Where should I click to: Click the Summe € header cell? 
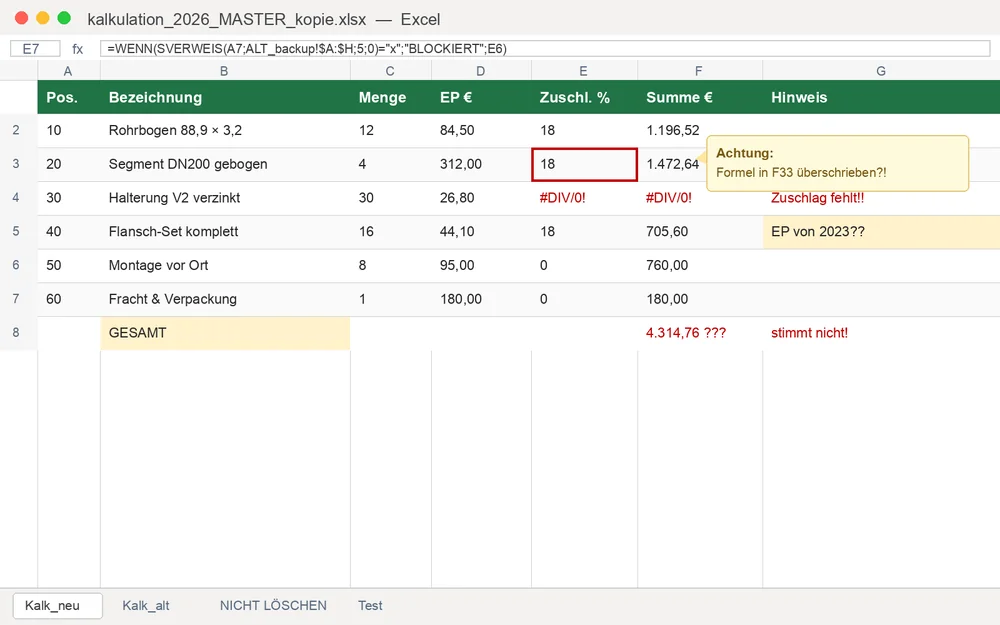tap(699, 97)
